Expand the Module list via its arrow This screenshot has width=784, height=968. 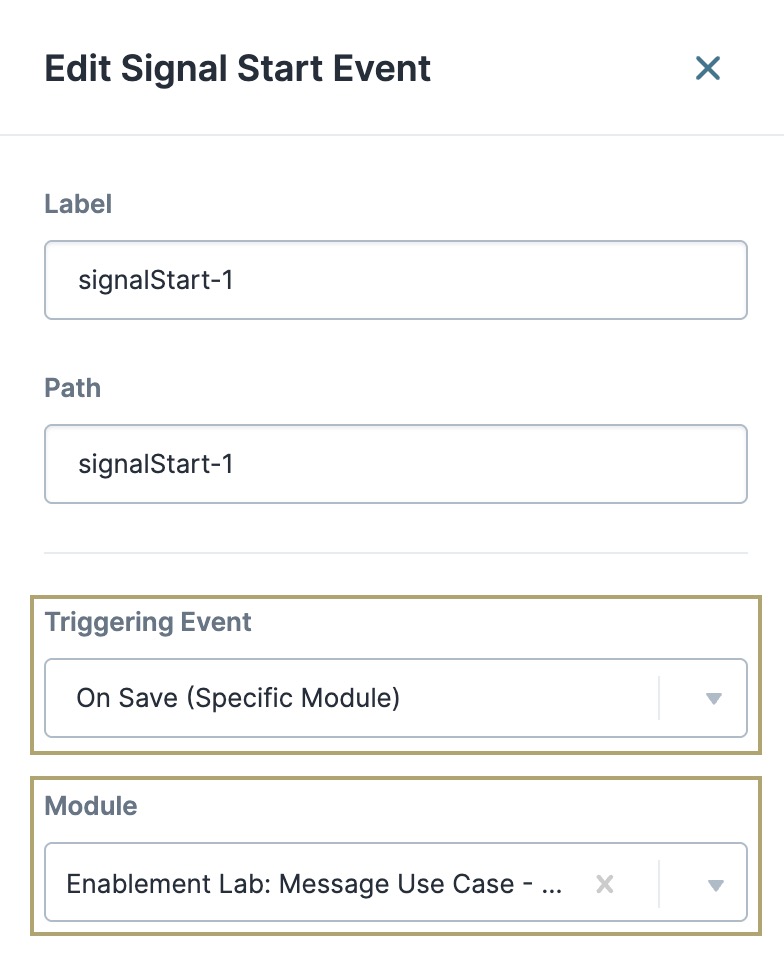click(716, 884)
